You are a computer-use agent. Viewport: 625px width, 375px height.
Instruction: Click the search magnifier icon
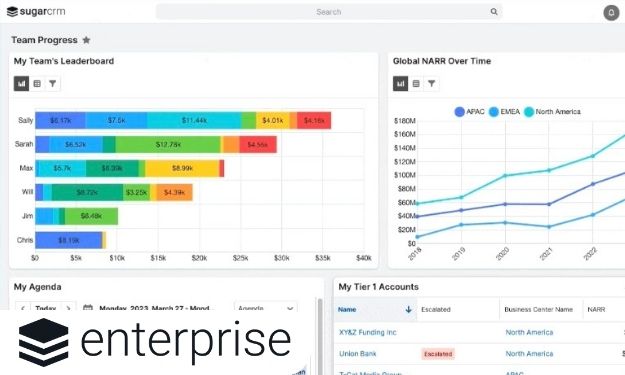coord(494,12)
